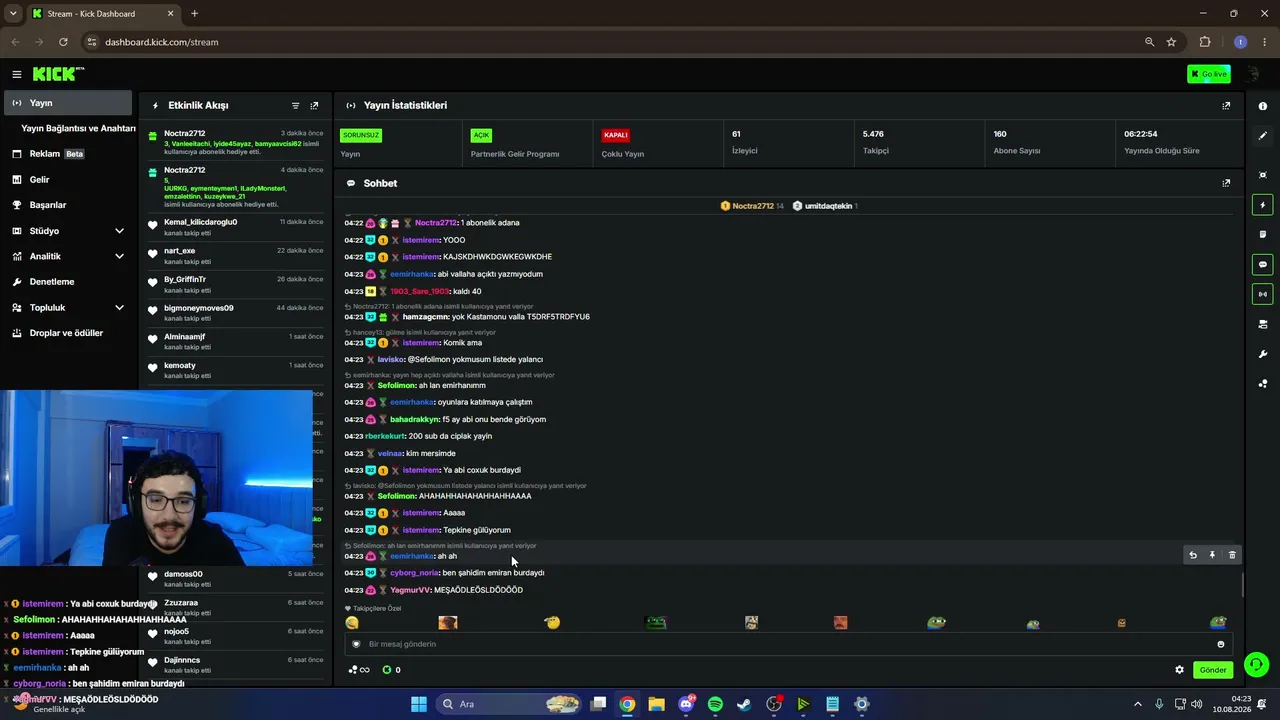Reply to eemirhanka's 'ah ah' message

1192,555
